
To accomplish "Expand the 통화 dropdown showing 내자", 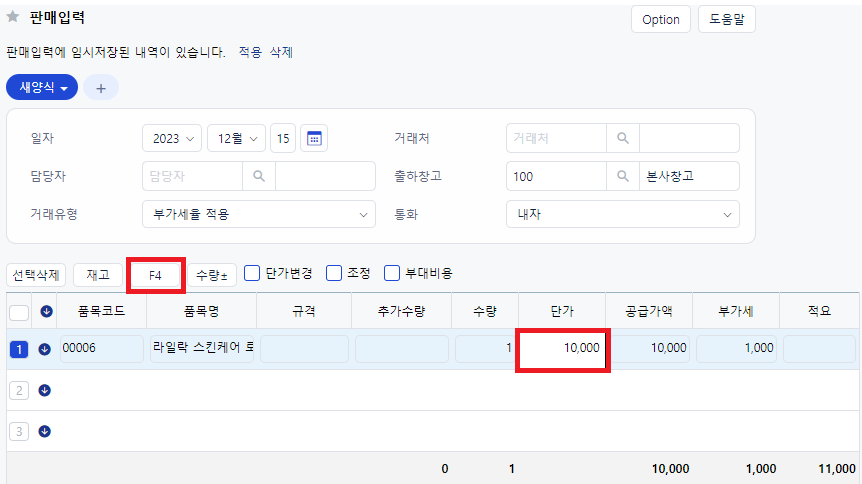I will tap(623, 214).
